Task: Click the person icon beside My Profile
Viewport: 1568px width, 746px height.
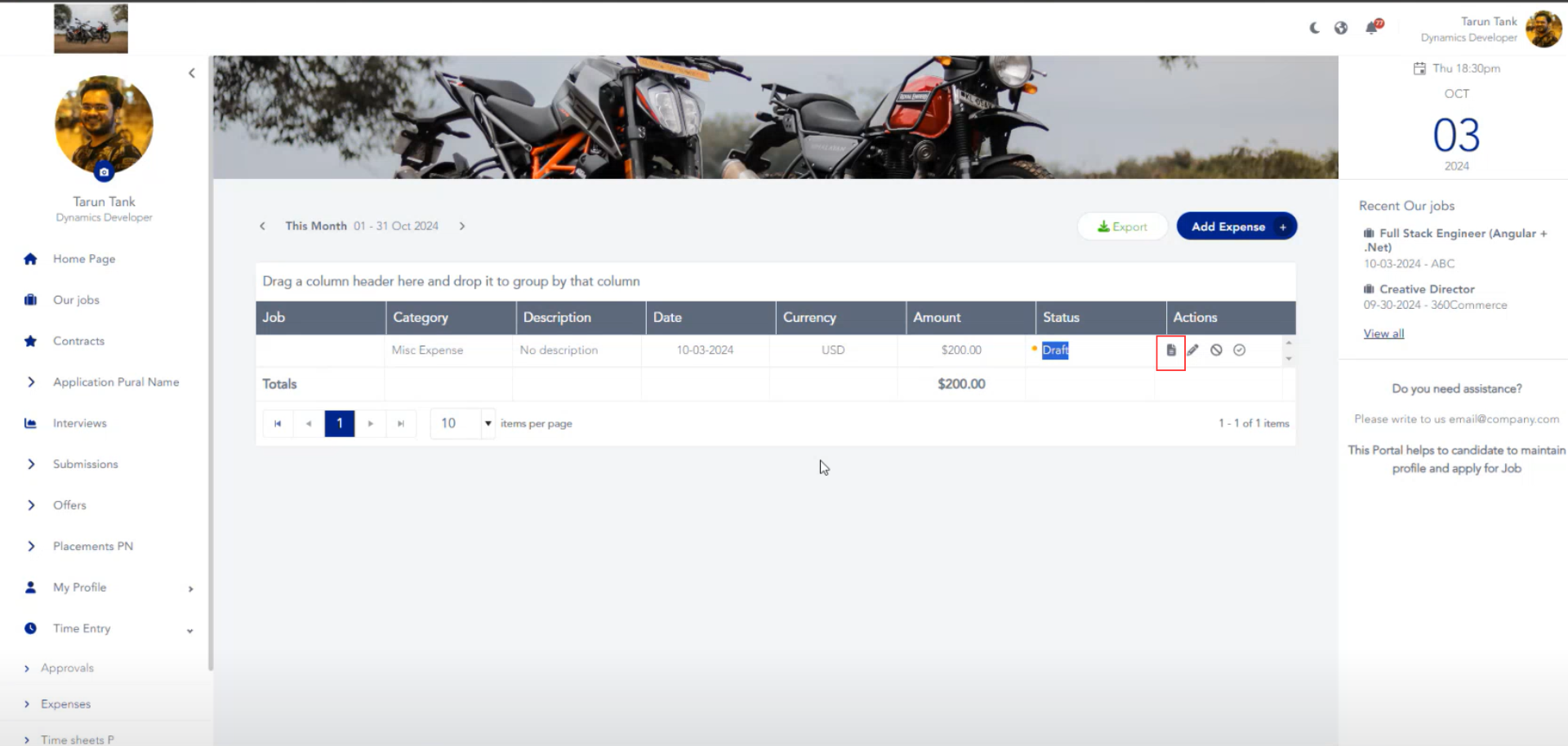Action: (x=30, y=587)
